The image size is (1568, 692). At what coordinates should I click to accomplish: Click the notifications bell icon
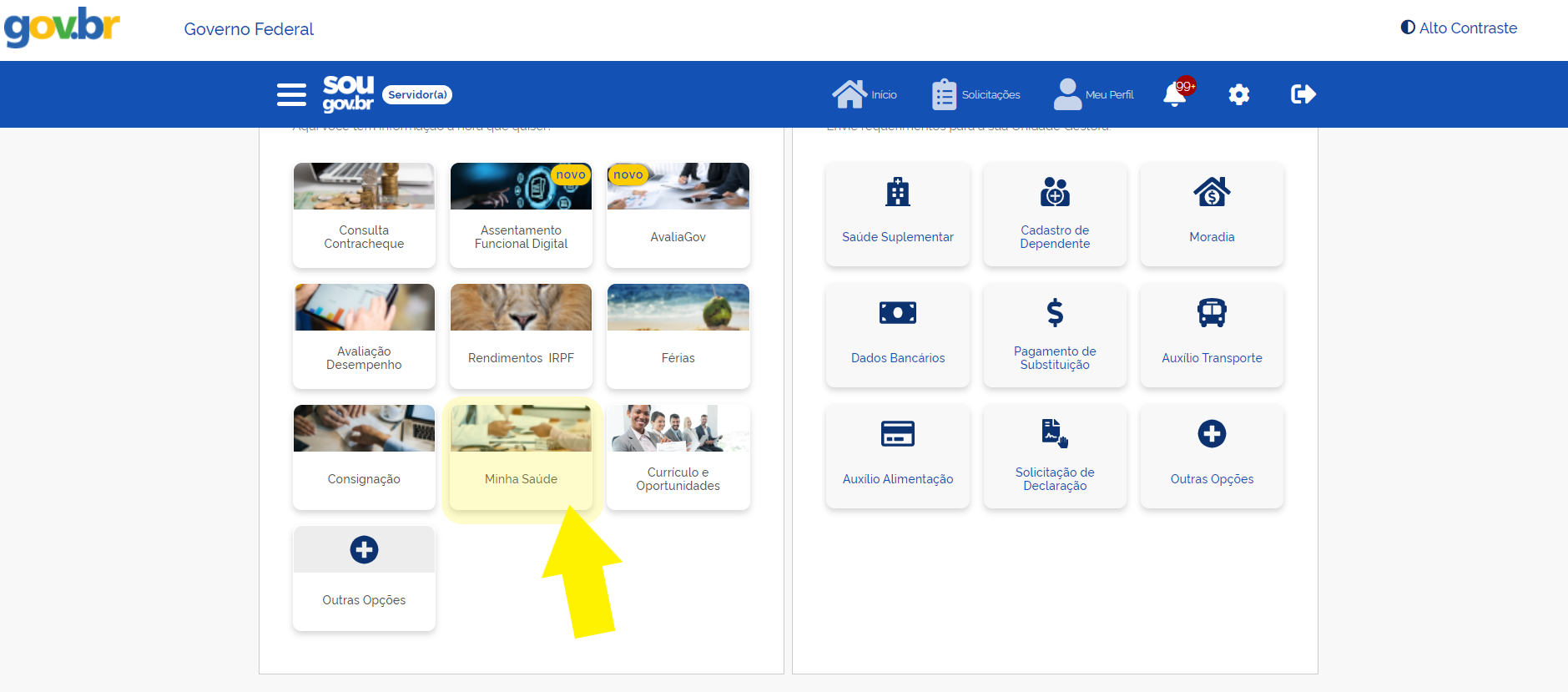point(1175,94)
